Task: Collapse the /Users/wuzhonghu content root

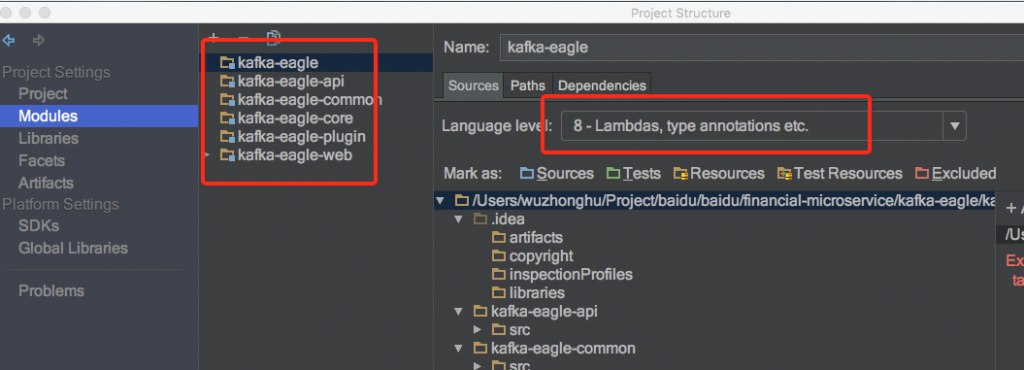Action: tap(440, 200)
